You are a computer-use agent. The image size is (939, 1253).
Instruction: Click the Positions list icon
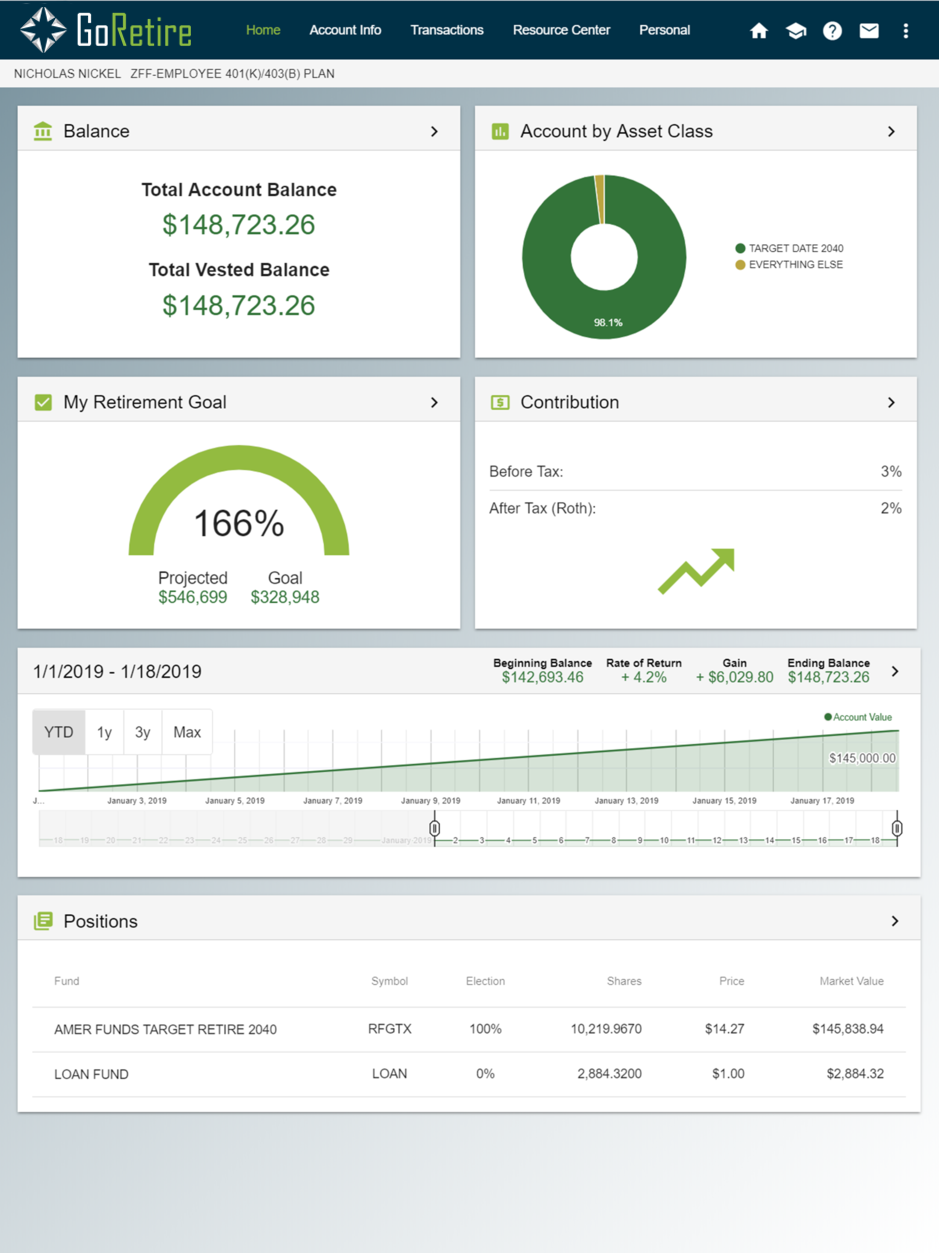pyautogui.click(x=43, y=921)
